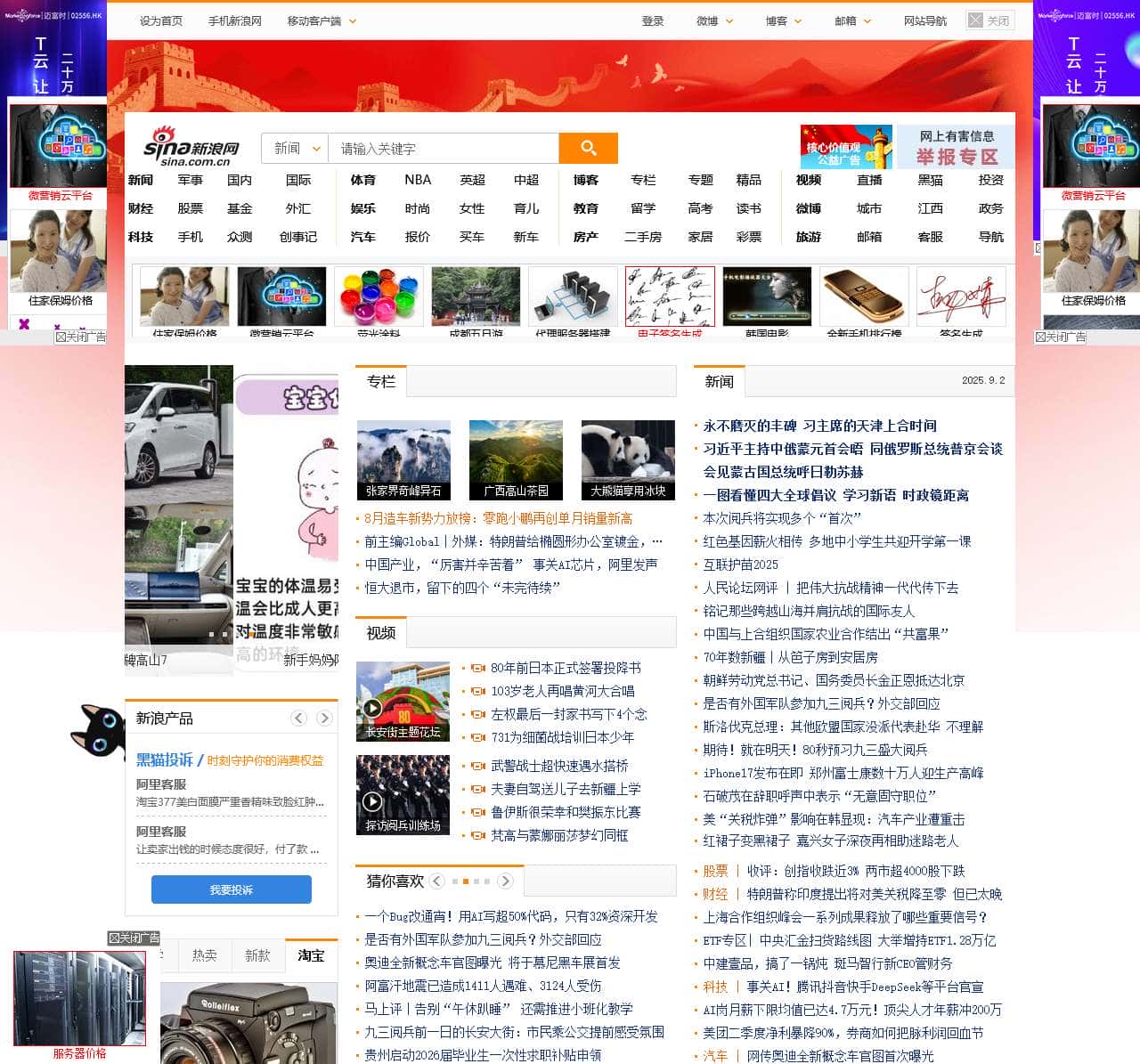
Task: Click the orange search magnifier button
Action: pos(588,148)
